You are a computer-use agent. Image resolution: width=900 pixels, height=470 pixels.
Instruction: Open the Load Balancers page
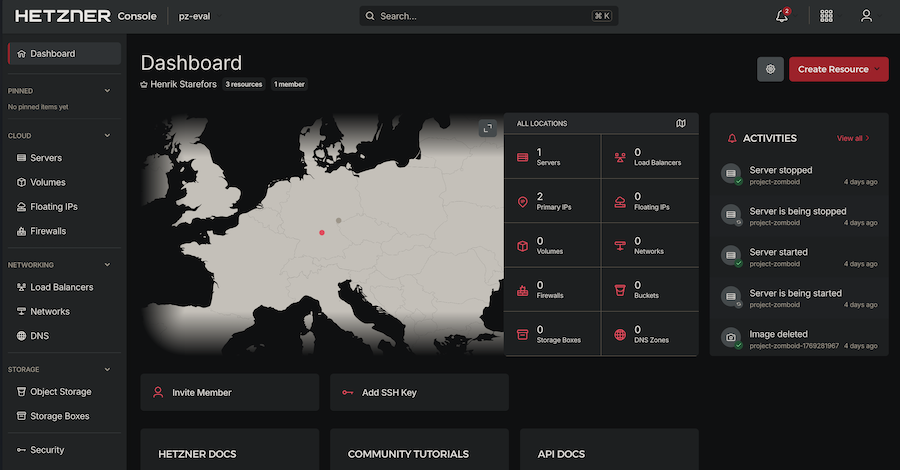[x=64, y=287]
